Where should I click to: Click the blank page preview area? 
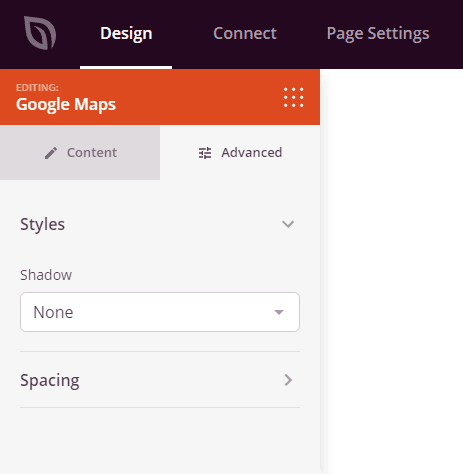(392, 271)
